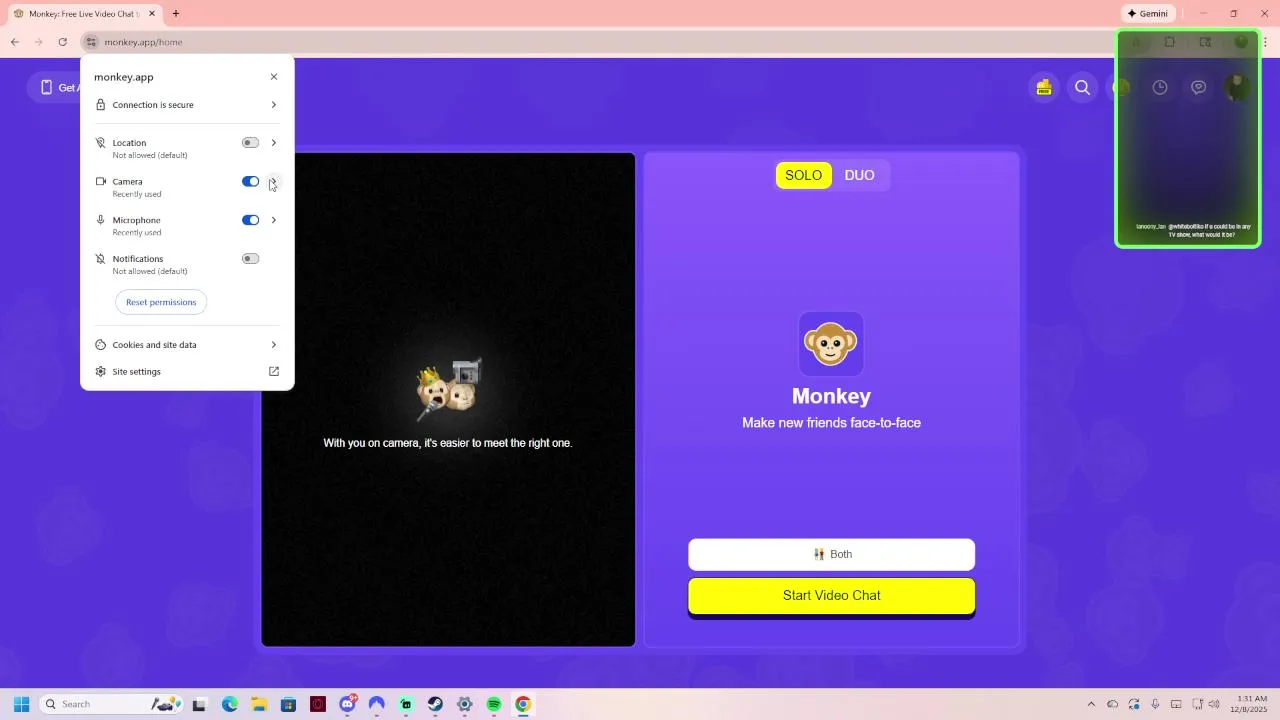Viewport: 1280px width, 720px height.
Task: Open Microsoft Store from the taskbar
Action: coord(288,704)
